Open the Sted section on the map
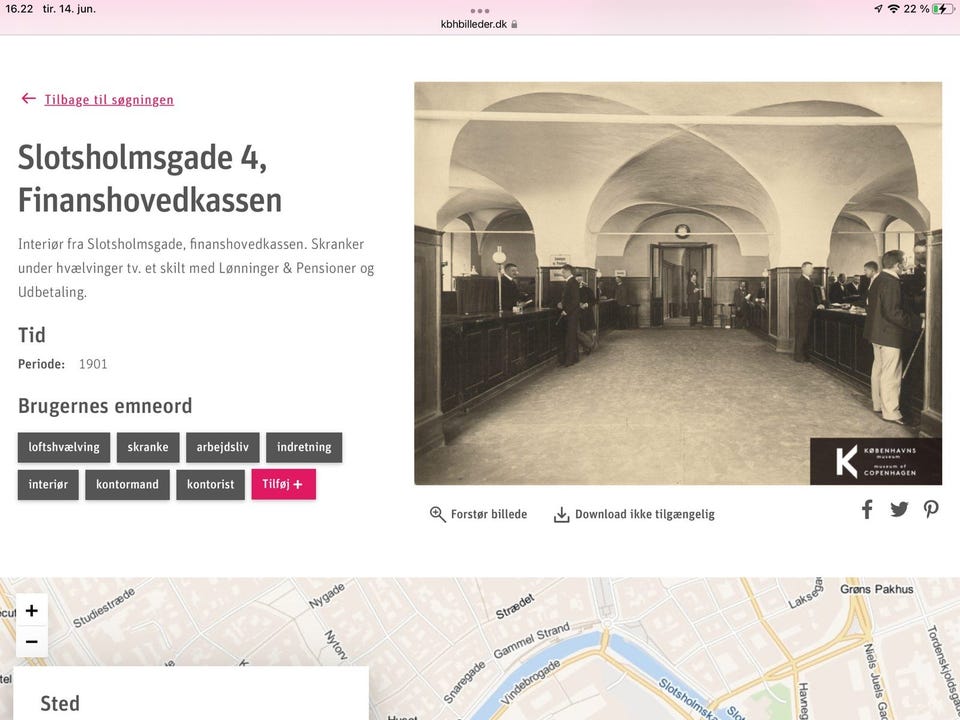The height and width of the screenshot is (720, 960). point(60,703)
